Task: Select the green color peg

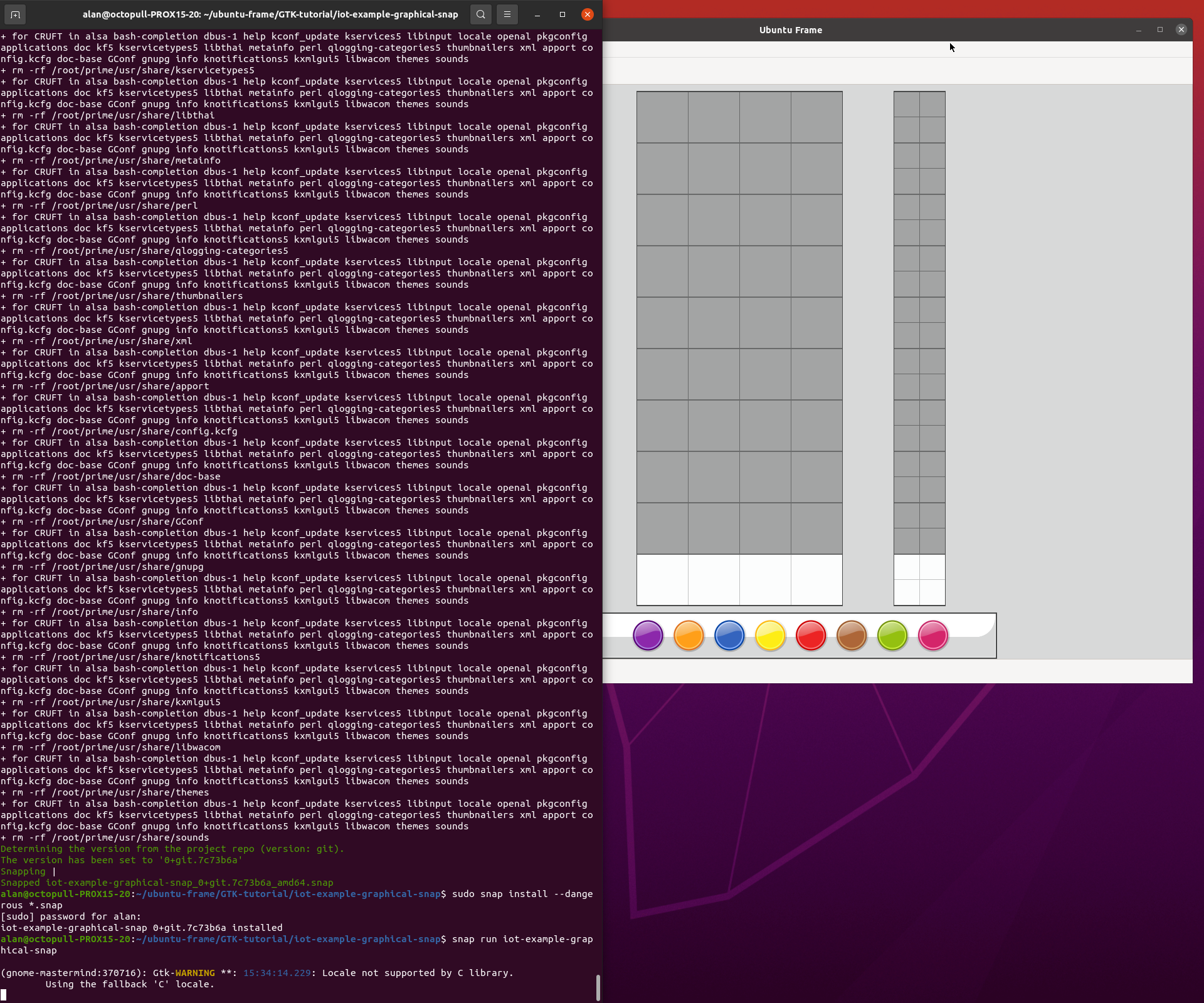Action: click(892, 635)
